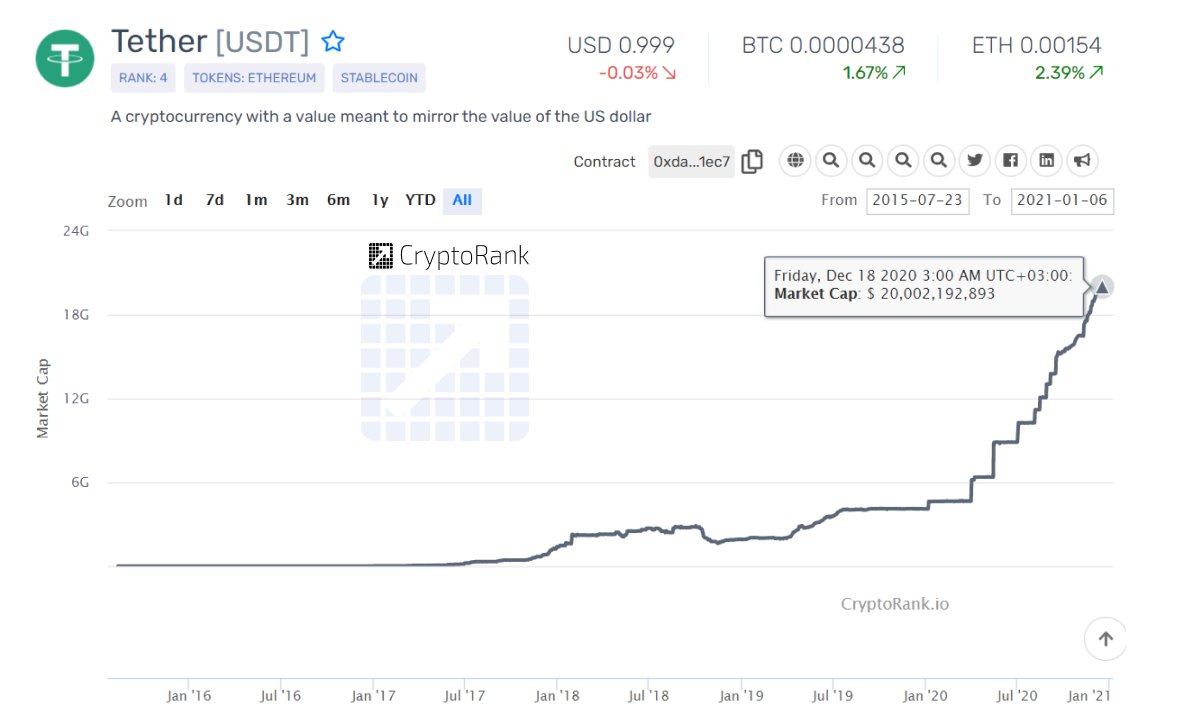Click the CryptoRank logo on chart
Viewport: 1192px width, 719px height.
coord(449,256)
